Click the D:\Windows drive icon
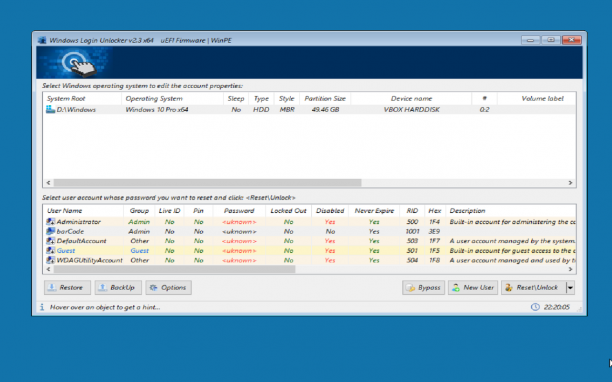This screenshot has height=382, width=612. [x=50, y=109]
